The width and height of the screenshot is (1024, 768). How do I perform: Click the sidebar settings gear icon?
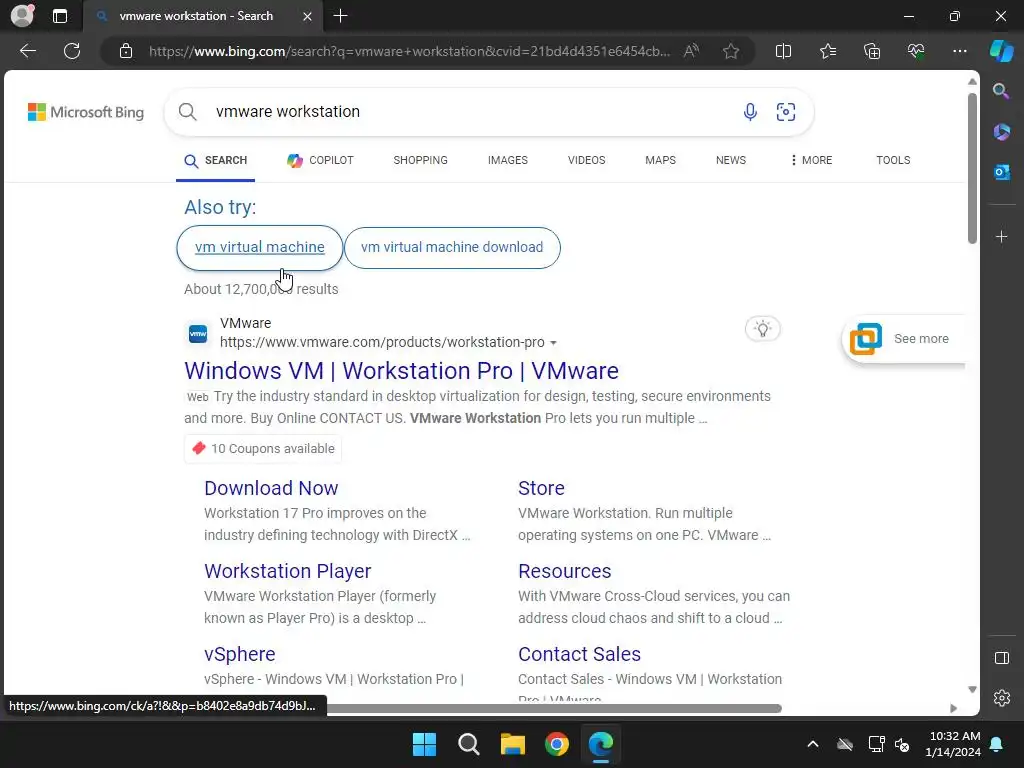point(1002,698)
